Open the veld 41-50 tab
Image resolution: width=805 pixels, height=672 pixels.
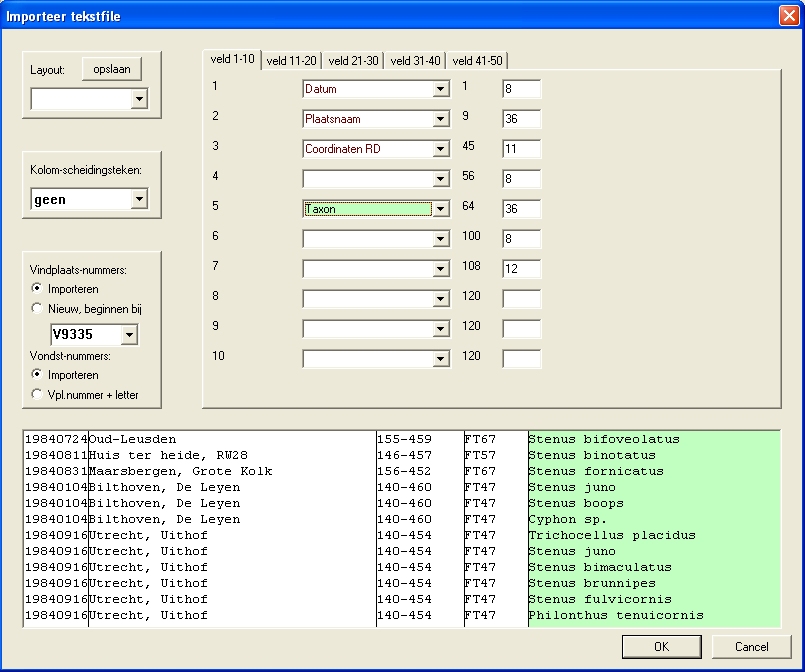(477, 61)
